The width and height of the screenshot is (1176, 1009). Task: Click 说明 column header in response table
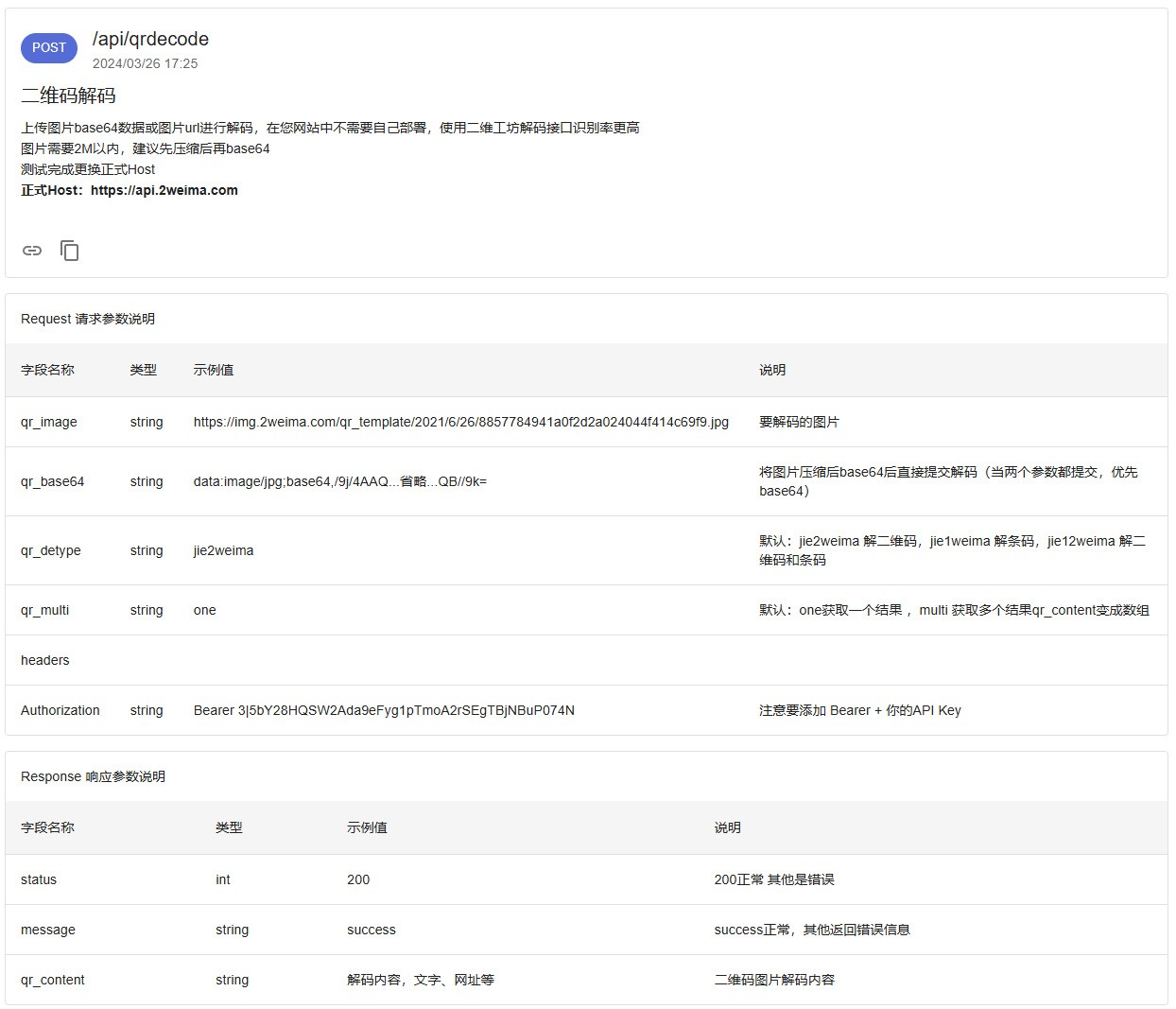pyautogui.click(x=727, y=827)
